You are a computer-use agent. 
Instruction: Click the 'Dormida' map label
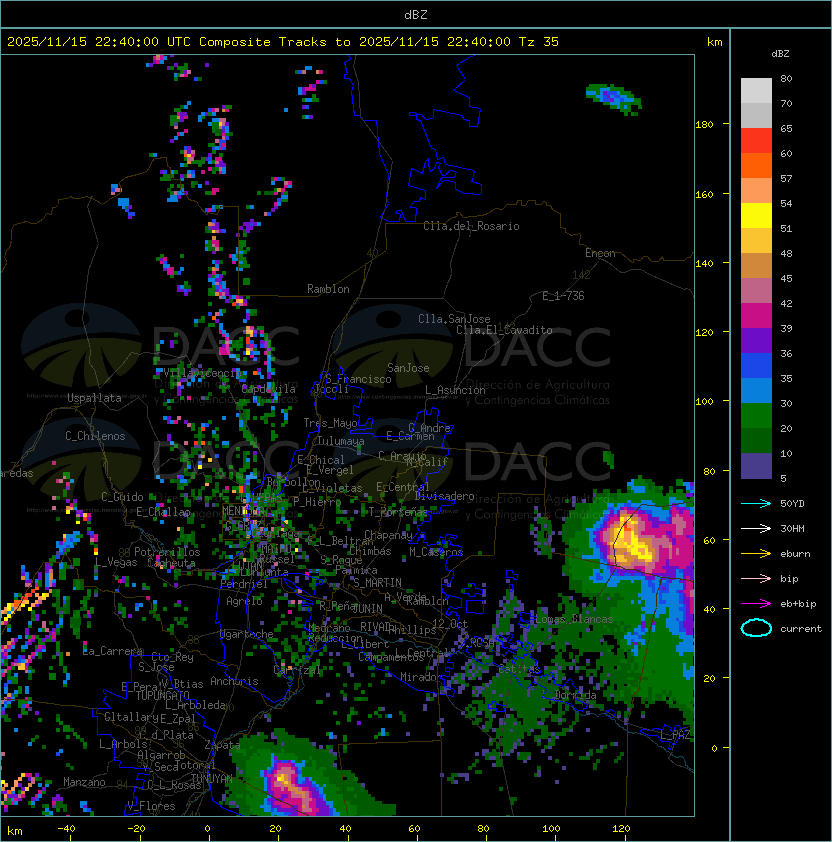575,695
